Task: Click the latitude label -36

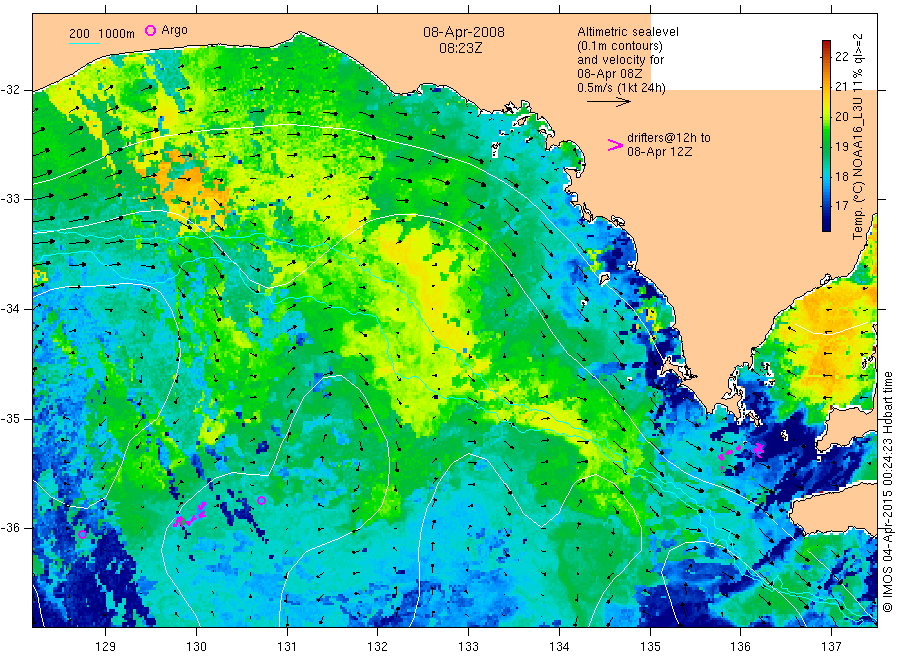Action: click(10, 528)
